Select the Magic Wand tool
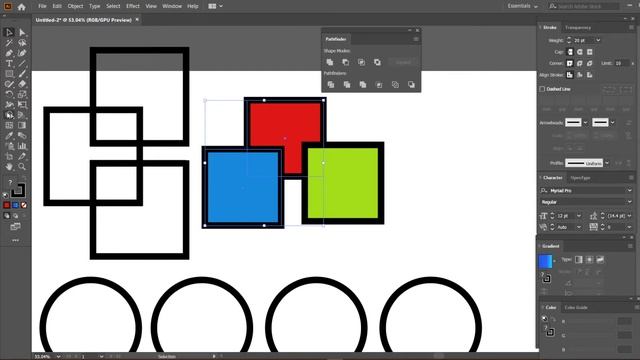The width and height of the screenshot is (640, 360). point(9,43)
